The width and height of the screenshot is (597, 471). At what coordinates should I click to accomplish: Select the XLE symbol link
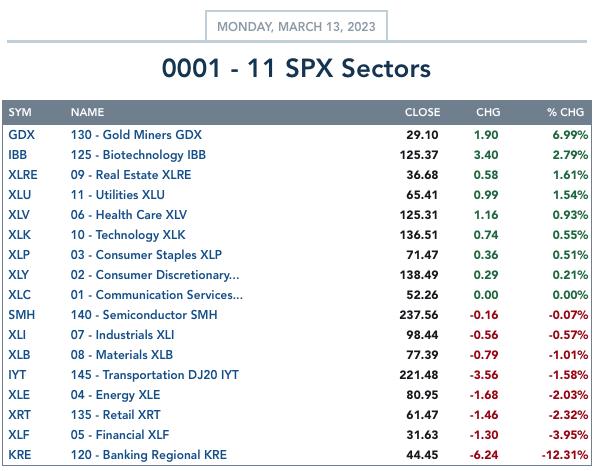pyautogui.click(x=19, y=395)
